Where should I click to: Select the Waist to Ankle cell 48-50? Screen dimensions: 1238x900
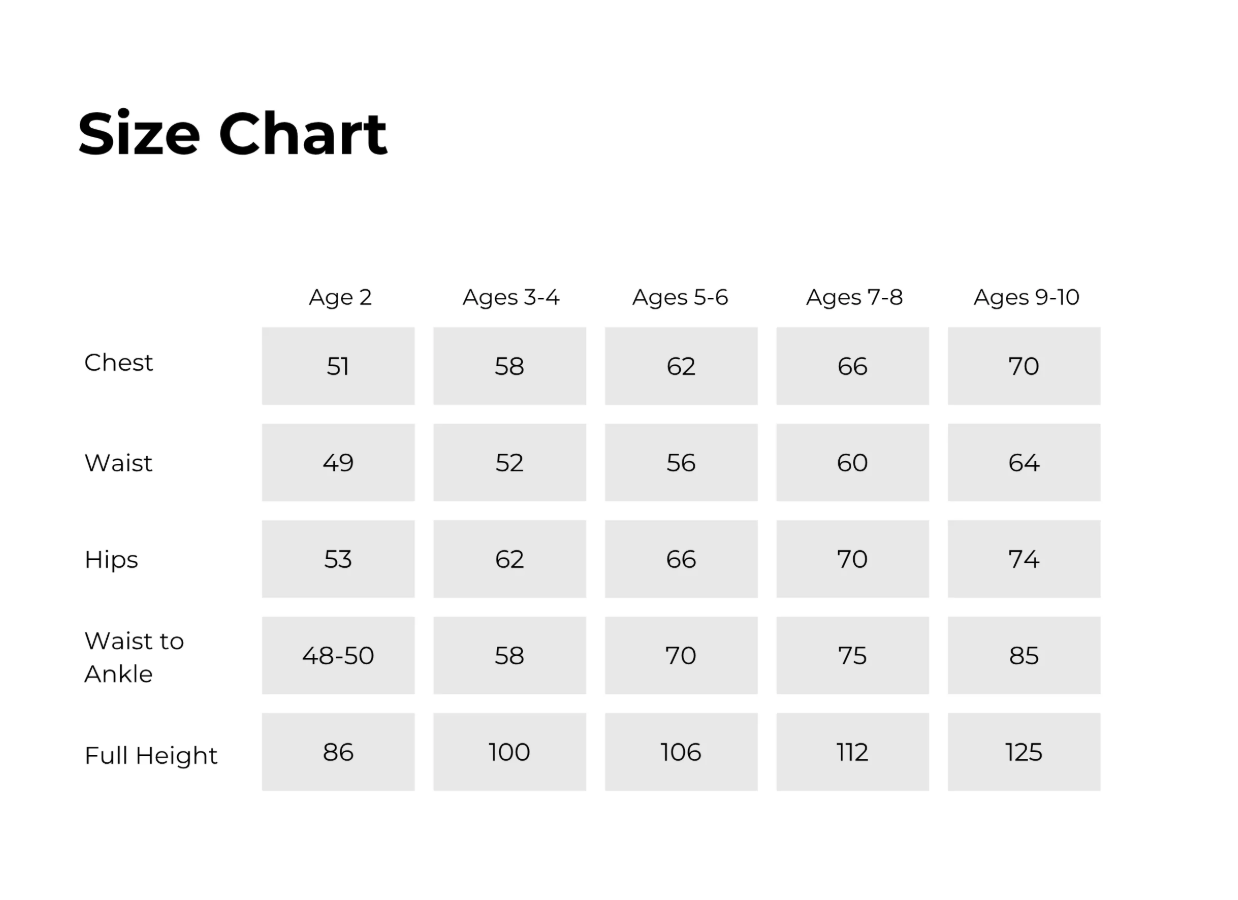point(338,655)
